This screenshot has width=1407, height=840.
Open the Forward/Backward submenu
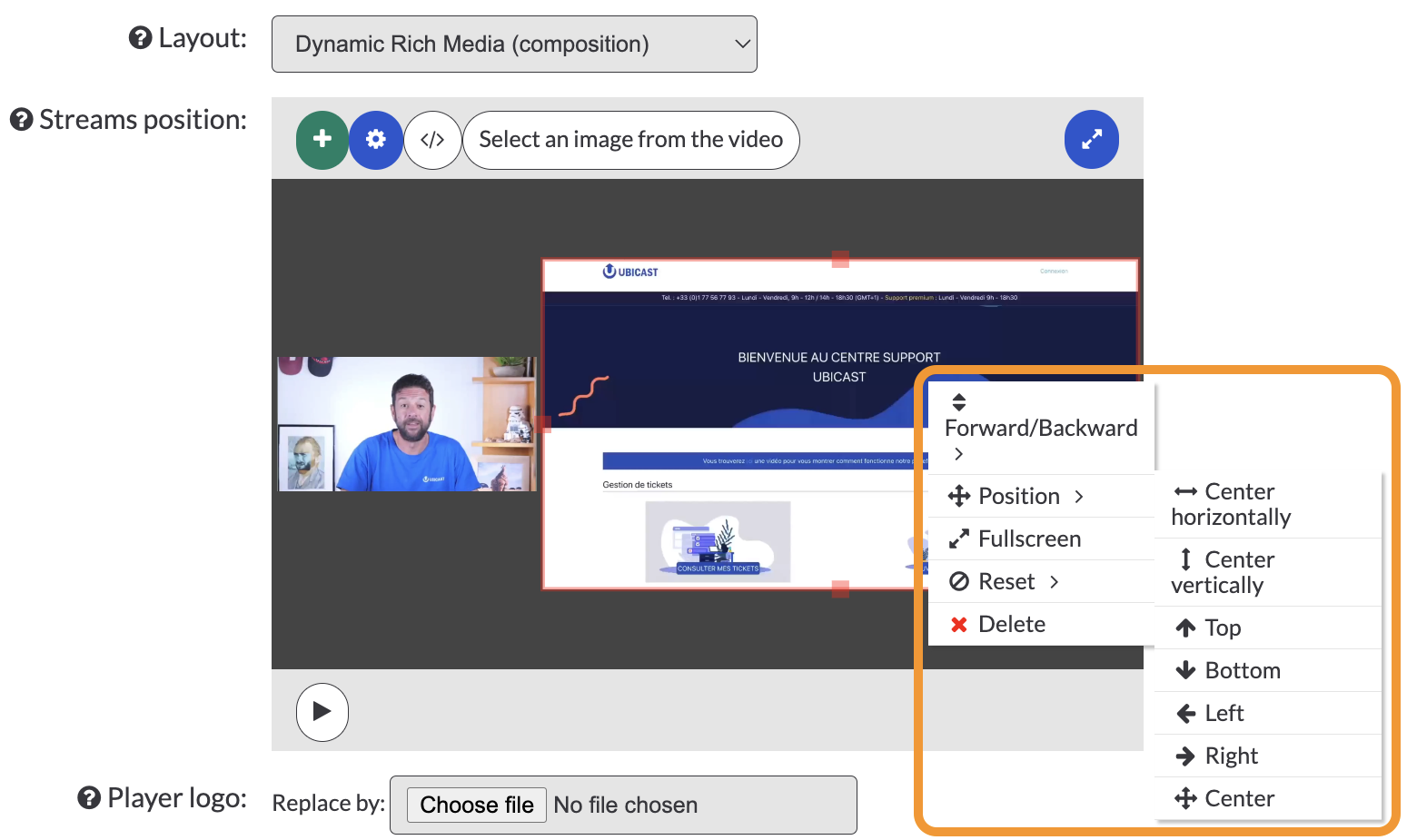point(1041,427)
